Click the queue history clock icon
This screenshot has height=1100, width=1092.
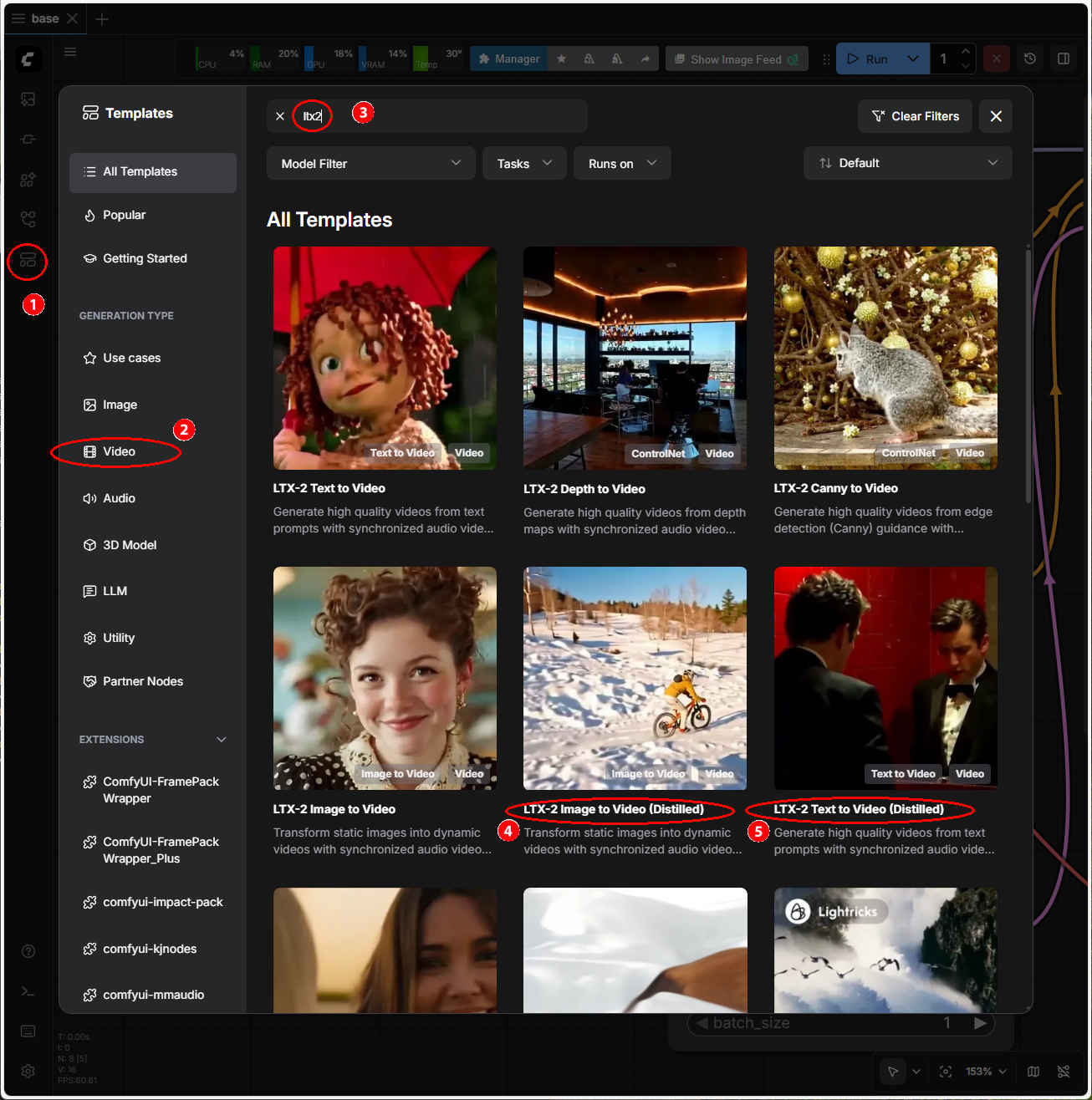[1030, 59]
